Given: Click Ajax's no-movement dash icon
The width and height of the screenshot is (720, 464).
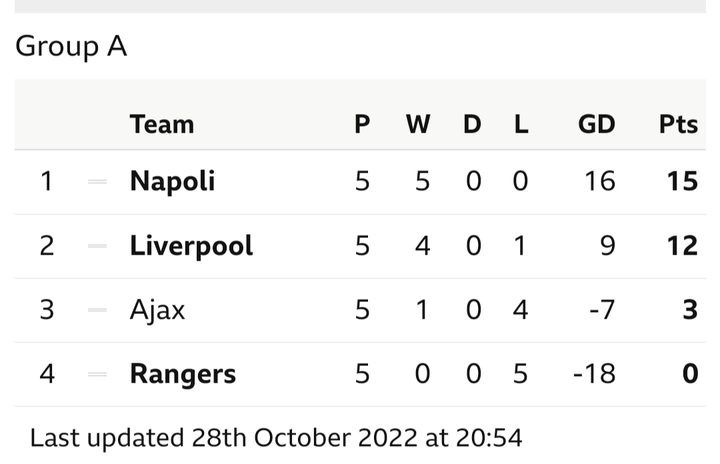Looking at the screenshot, I should [x=97, y=310].
